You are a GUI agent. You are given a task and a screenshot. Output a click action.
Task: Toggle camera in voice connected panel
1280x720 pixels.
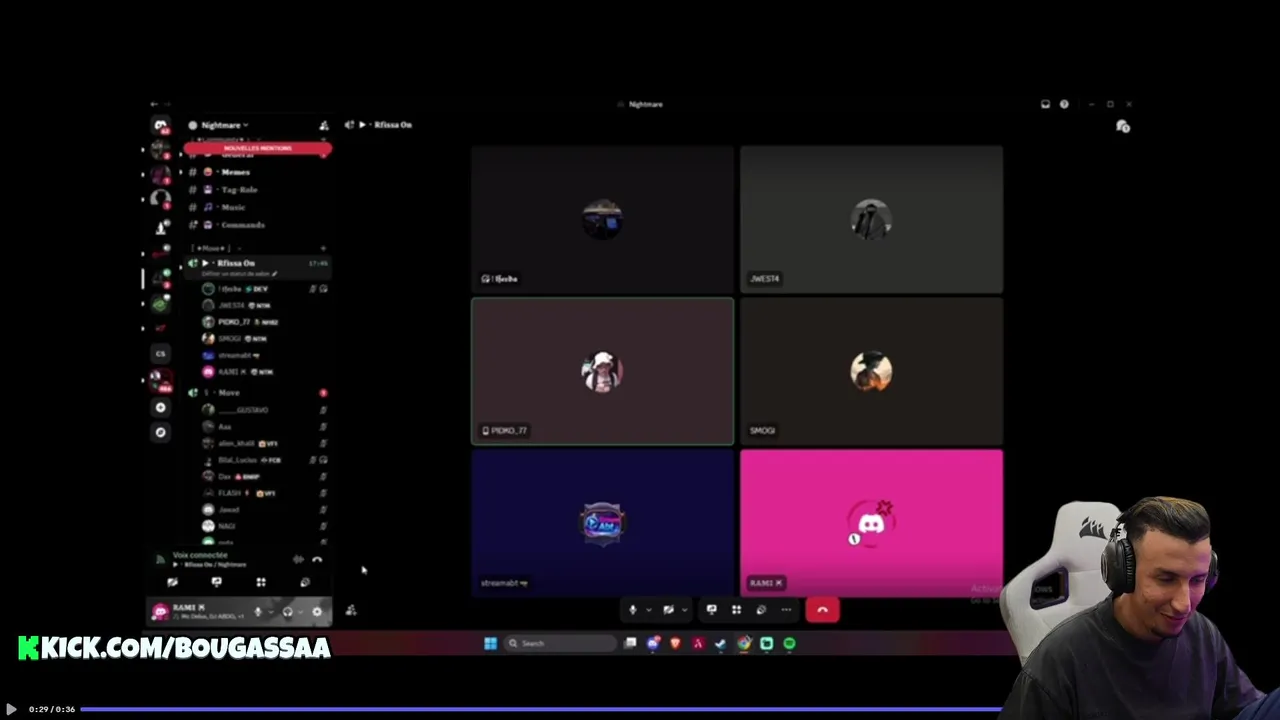point(172,582)
